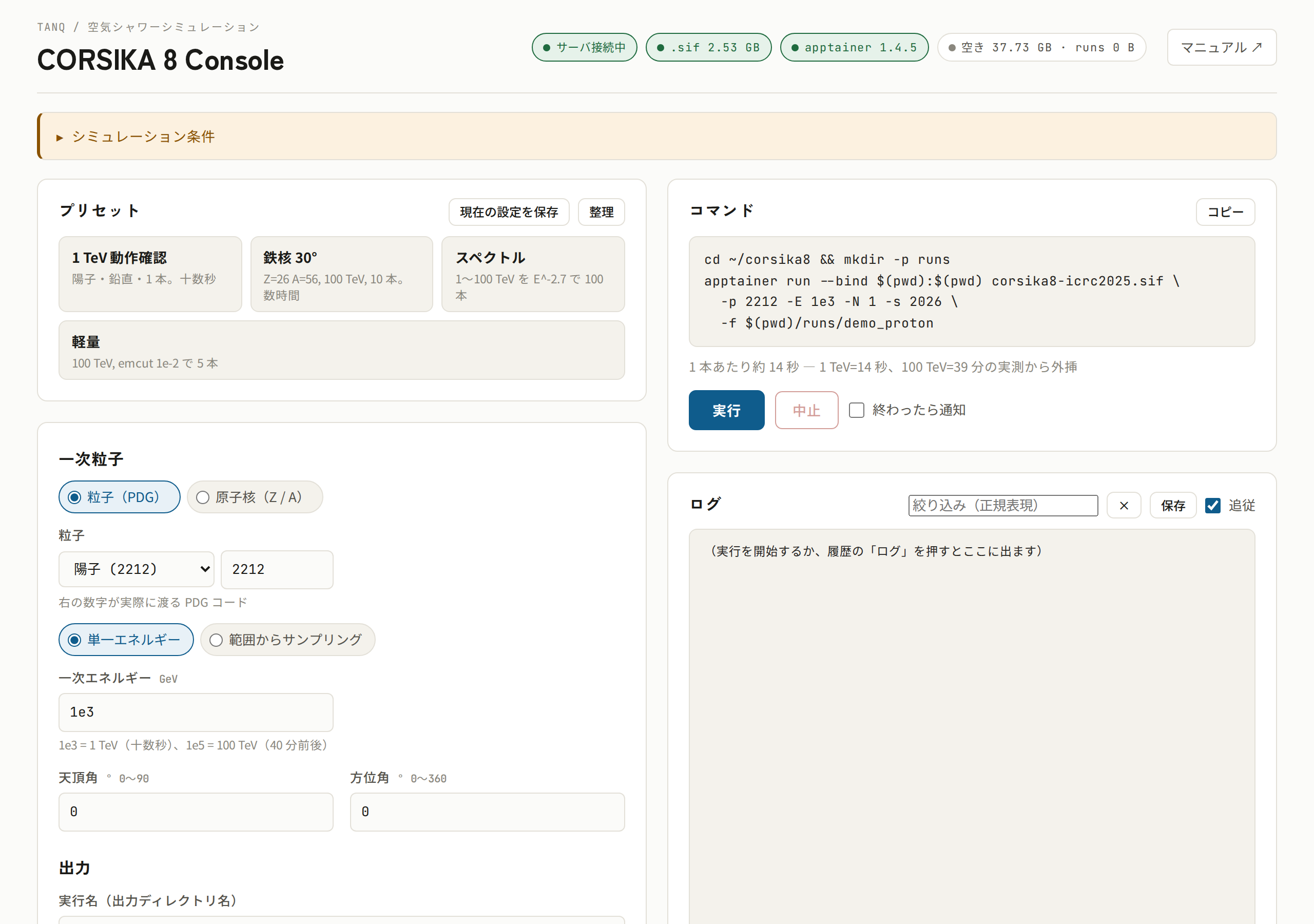Enable the 終わったら通知 checkbox
The image size is (1314, 924).
[856, 410]
